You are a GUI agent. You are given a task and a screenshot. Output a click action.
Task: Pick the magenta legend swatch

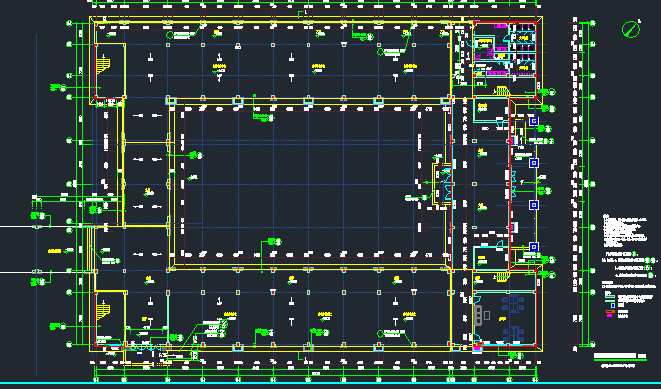coord(609,316)
